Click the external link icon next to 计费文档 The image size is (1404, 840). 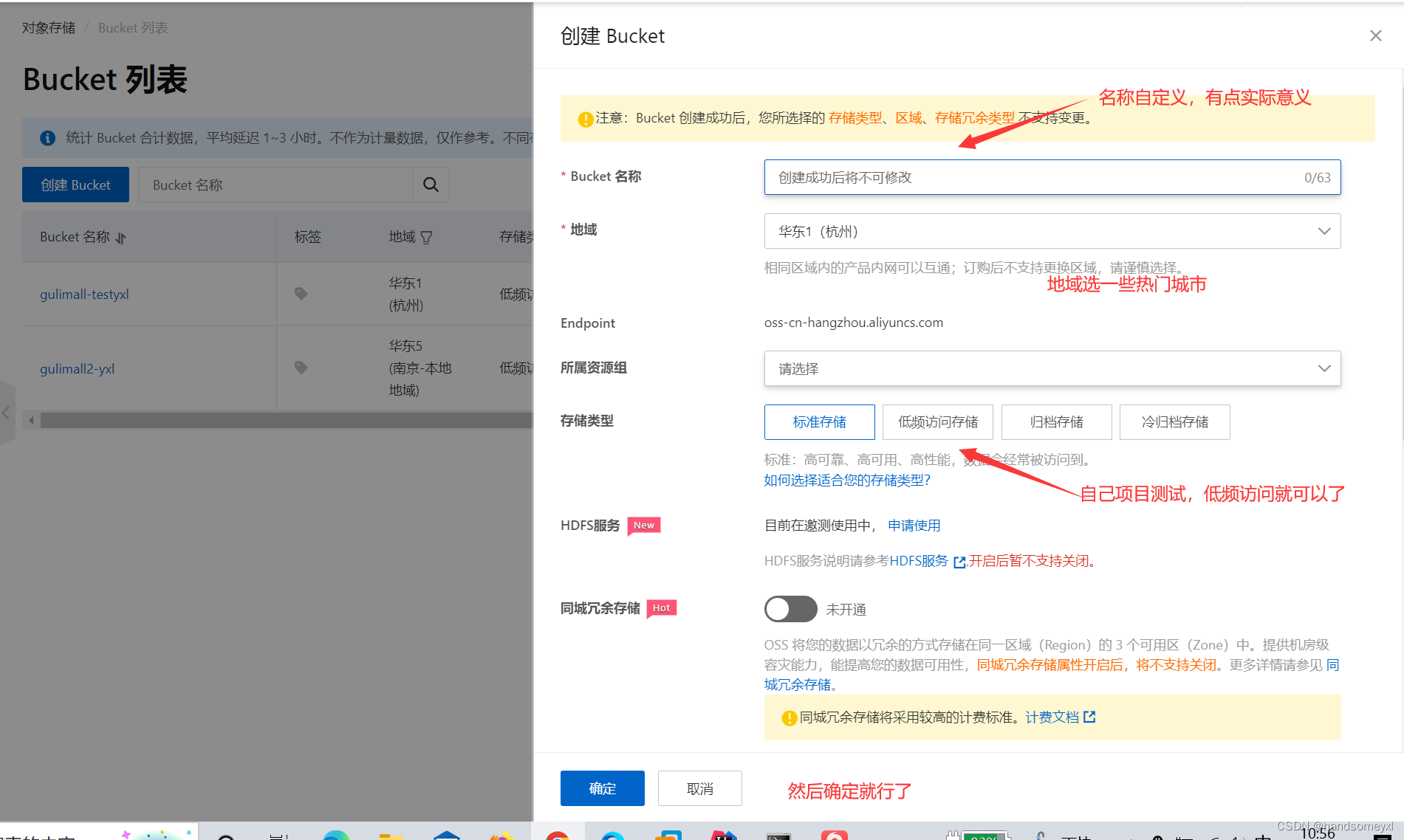coord(1089,717)
